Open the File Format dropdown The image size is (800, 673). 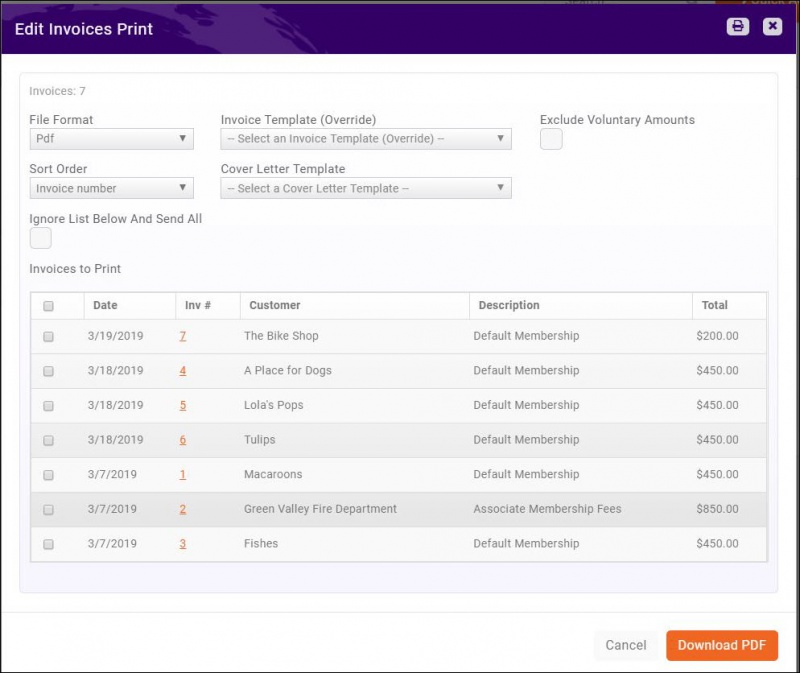110,138
